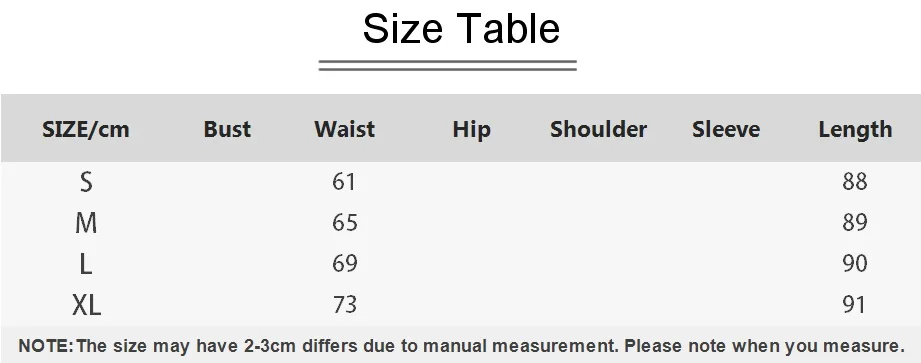Click waist value 69 for size L
921x363 pixels.
[345, 263]
